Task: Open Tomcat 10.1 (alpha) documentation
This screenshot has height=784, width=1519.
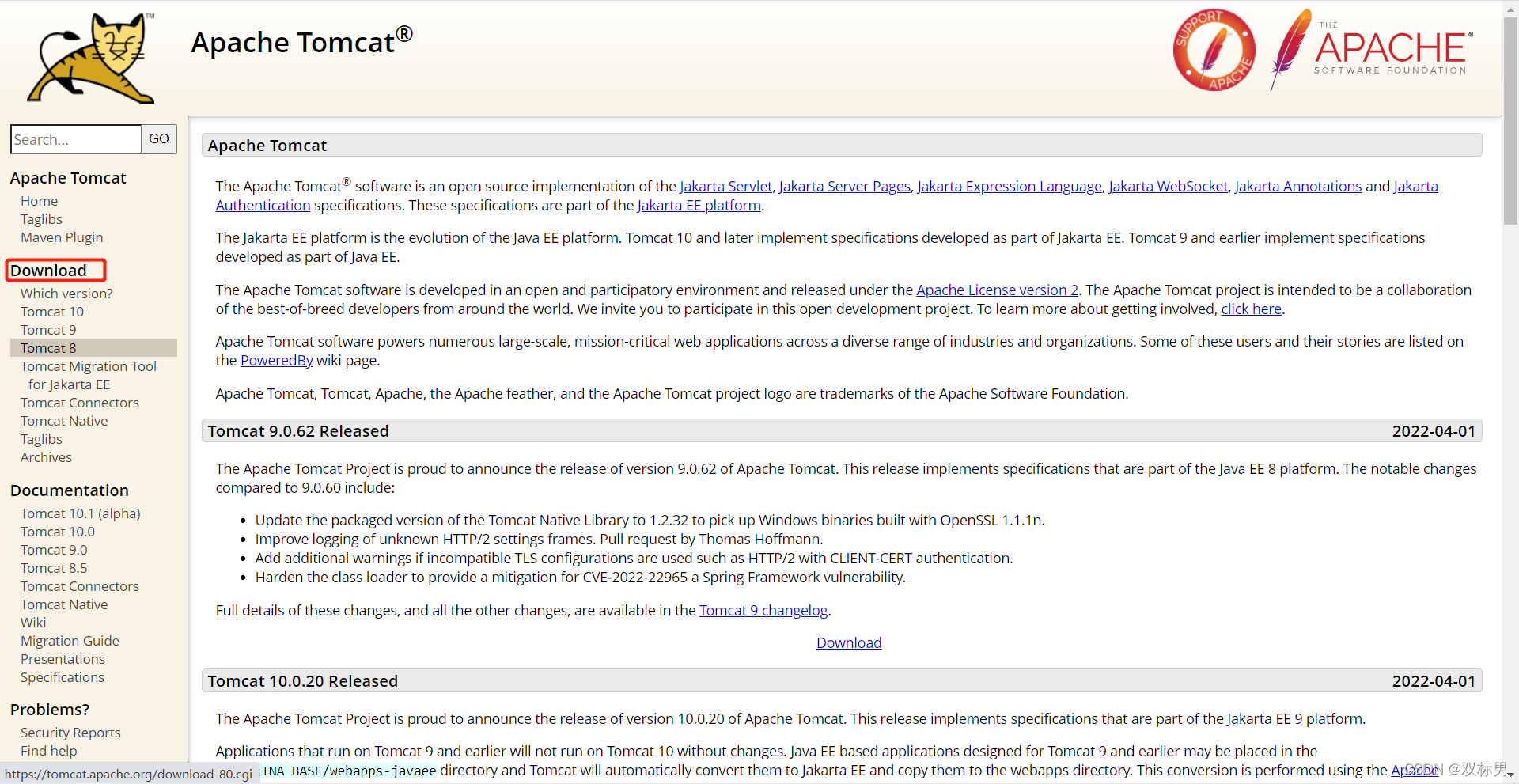Action: click(81, 513)
